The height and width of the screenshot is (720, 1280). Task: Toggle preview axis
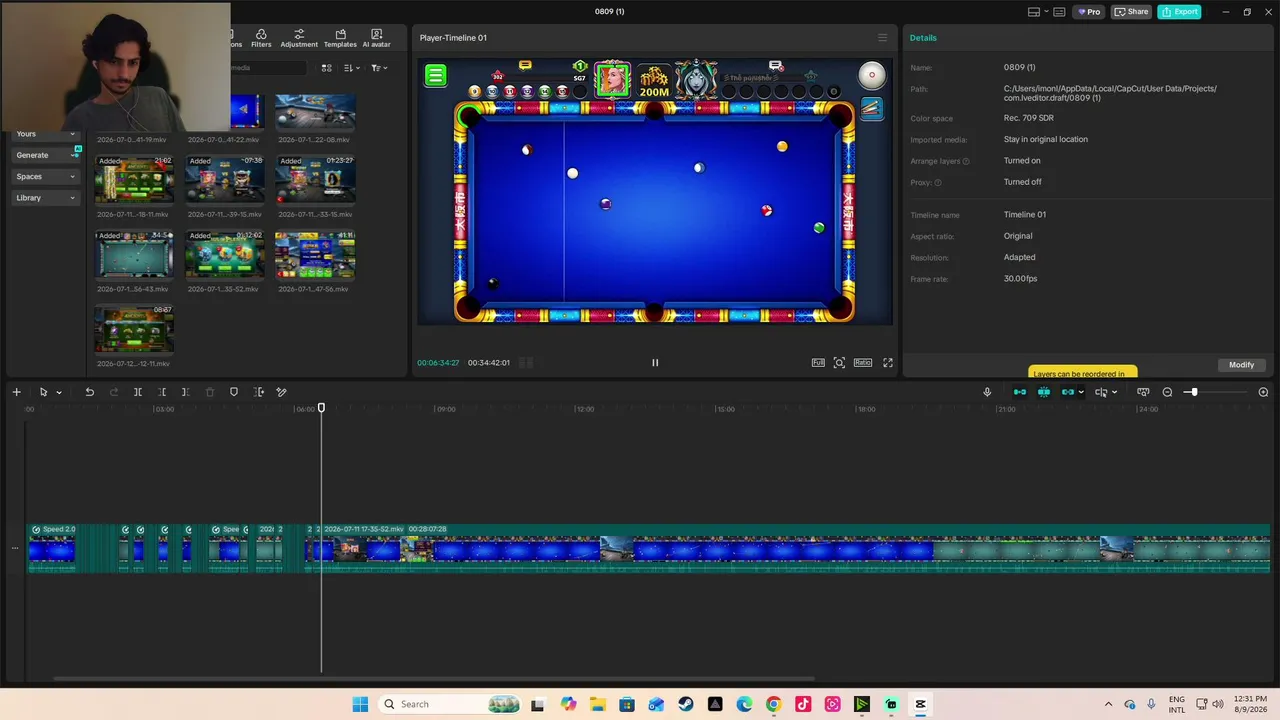[1101, 392]
